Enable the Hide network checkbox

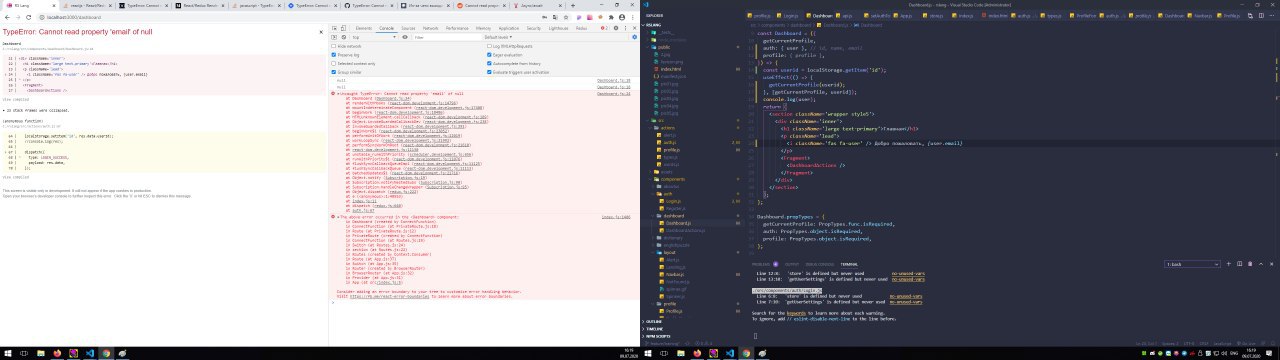334,46
